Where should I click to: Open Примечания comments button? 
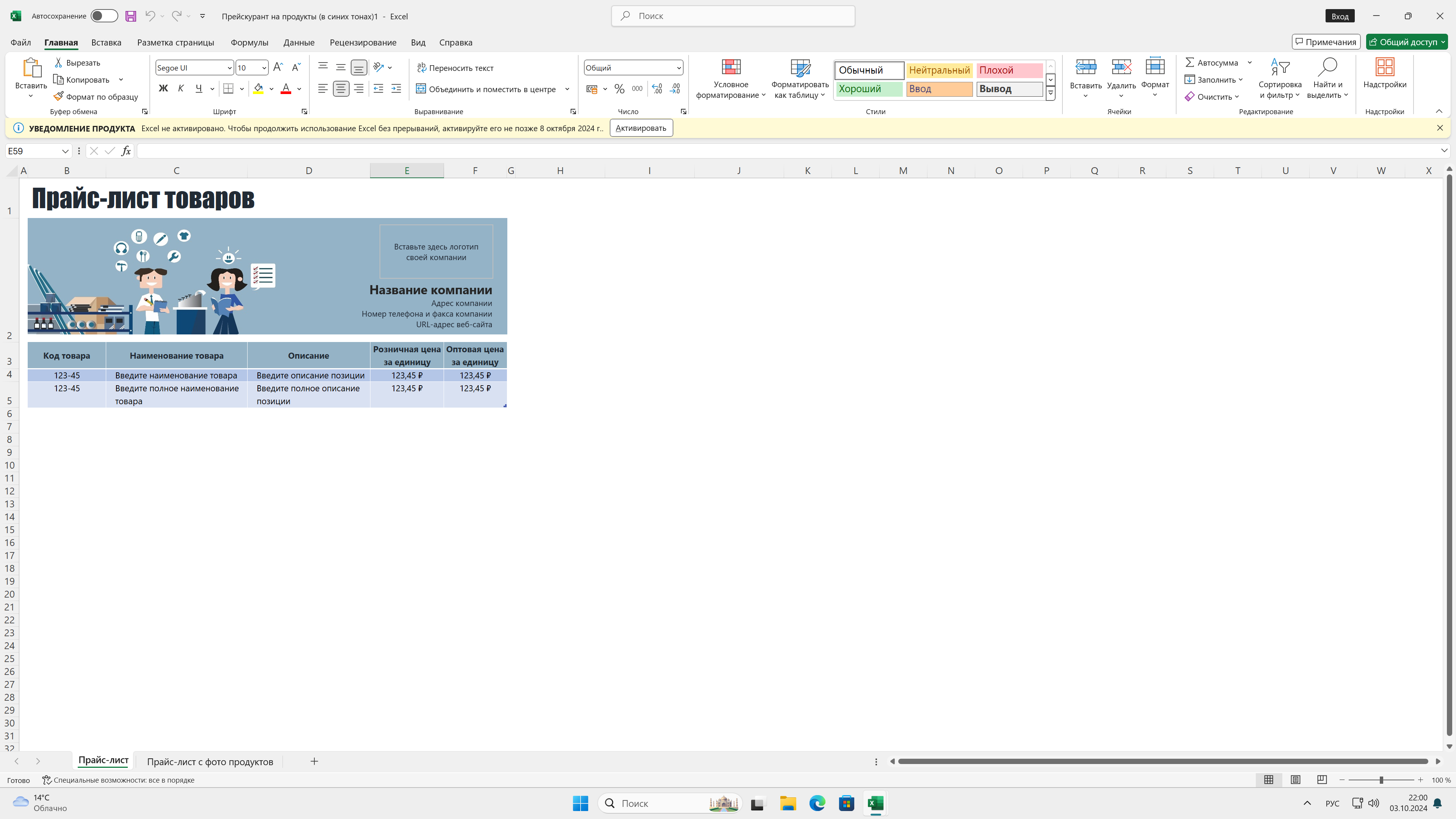click(x=1326, y=42)
